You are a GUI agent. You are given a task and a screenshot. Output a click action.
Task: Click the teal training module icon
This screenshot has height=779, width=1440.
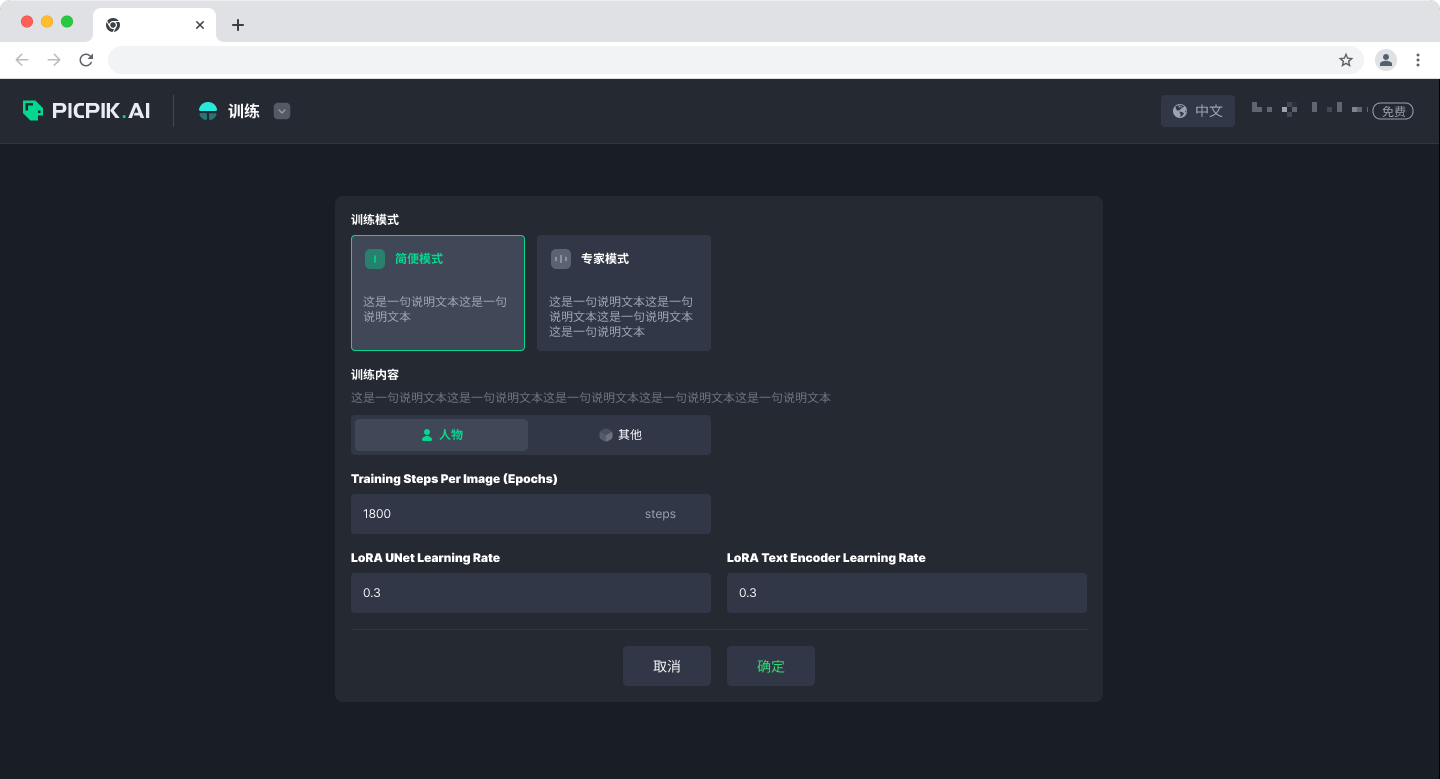tap(208, 111)
